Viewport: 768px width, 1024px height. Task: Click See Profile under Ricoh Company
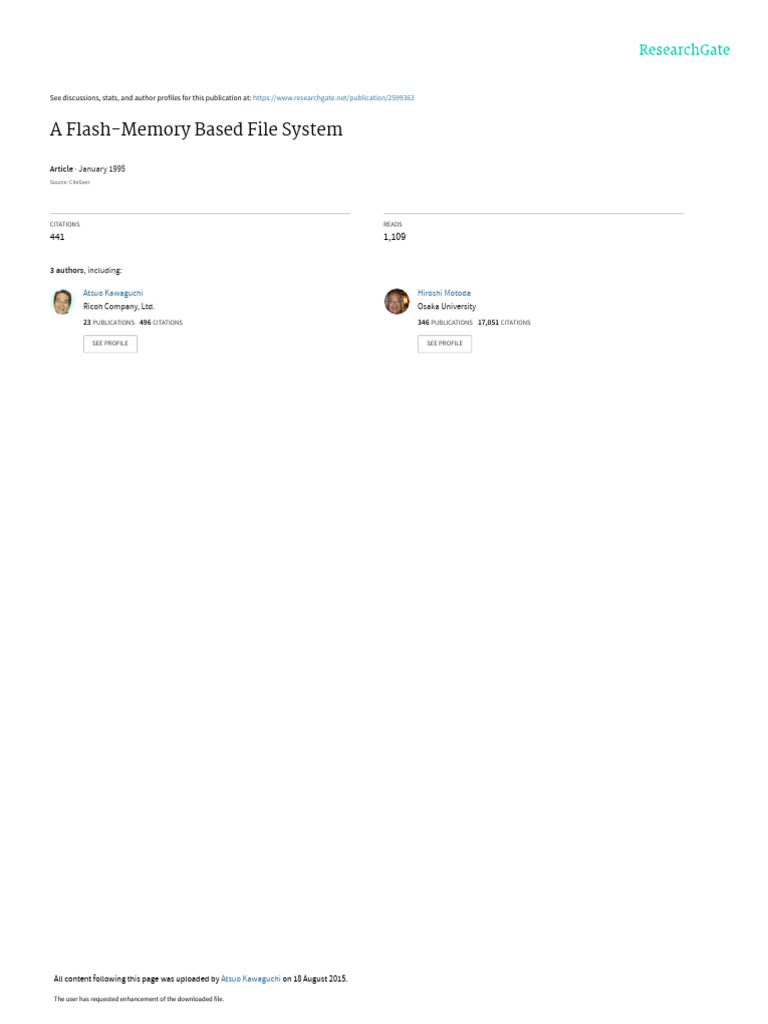point(110,344)
